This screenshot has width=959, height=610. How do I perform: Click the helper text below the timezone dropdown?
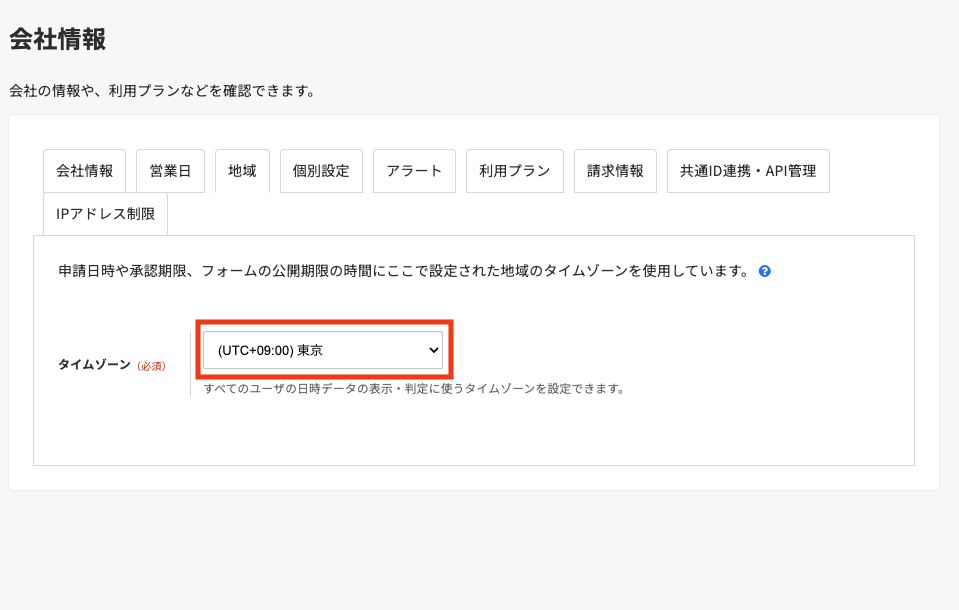coord(414,389)
